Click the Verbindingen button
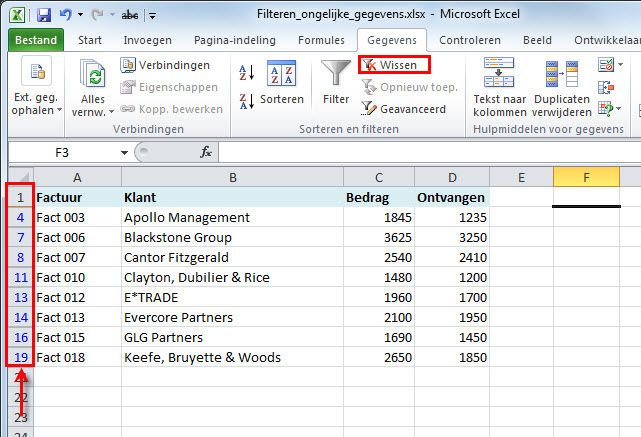 165,65
